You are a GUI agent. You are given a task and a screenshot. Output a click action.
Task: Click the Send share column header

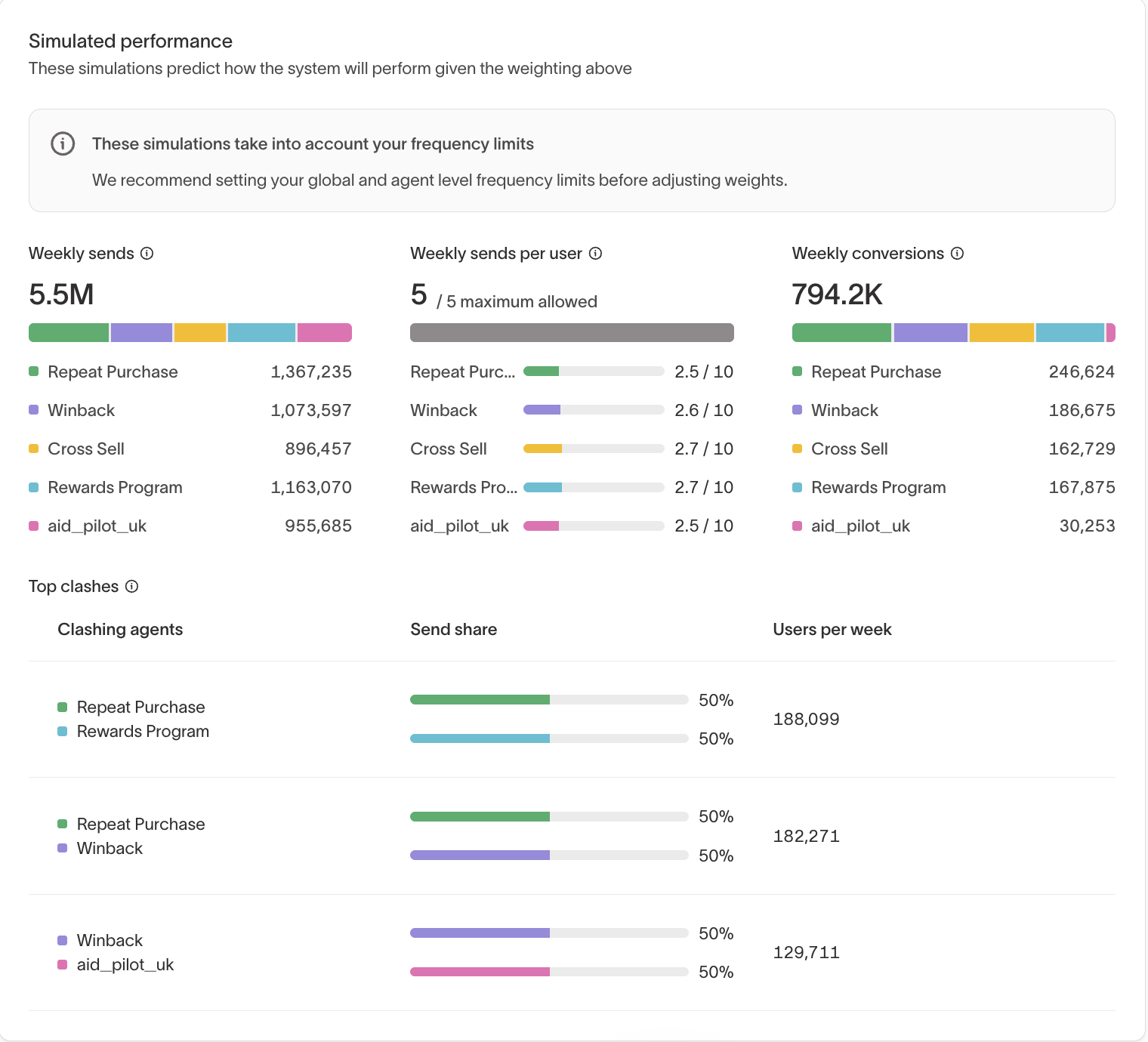pyautogui.click(x=453, y=630)
